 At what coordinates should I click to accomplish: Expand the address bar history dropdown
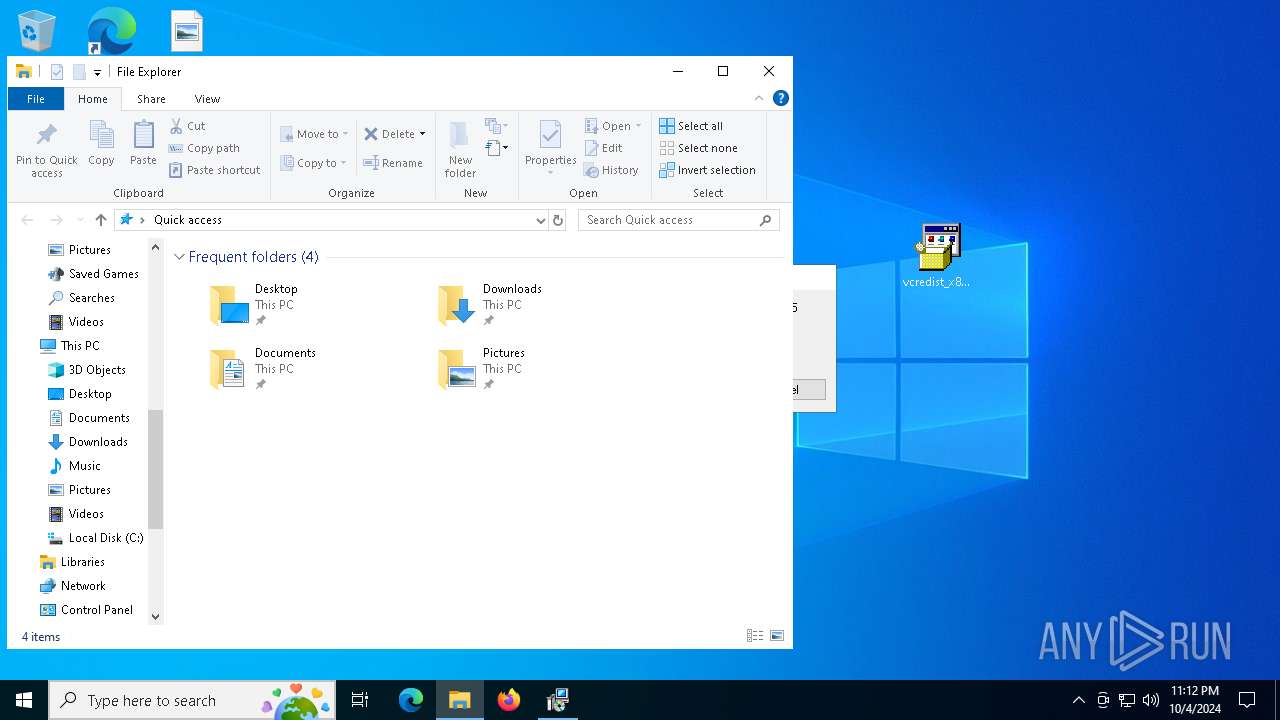[x=541, y=220]
